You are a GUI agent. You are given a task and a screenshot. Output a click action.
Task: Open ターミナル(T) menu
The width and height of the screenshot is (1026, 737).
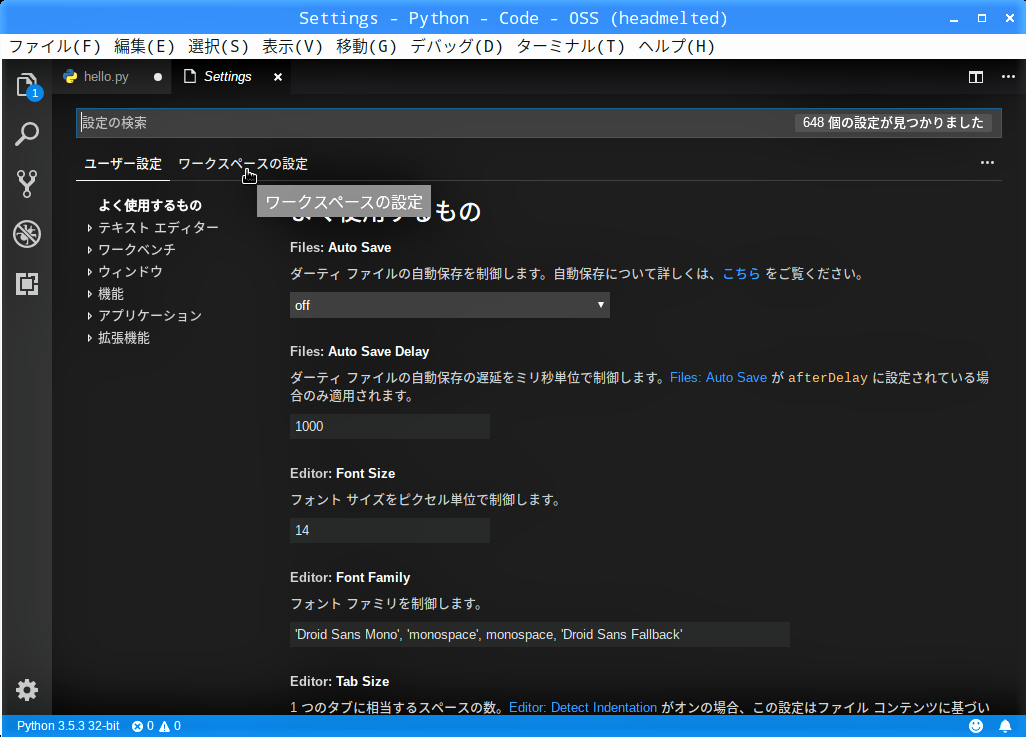pos(571,46)
